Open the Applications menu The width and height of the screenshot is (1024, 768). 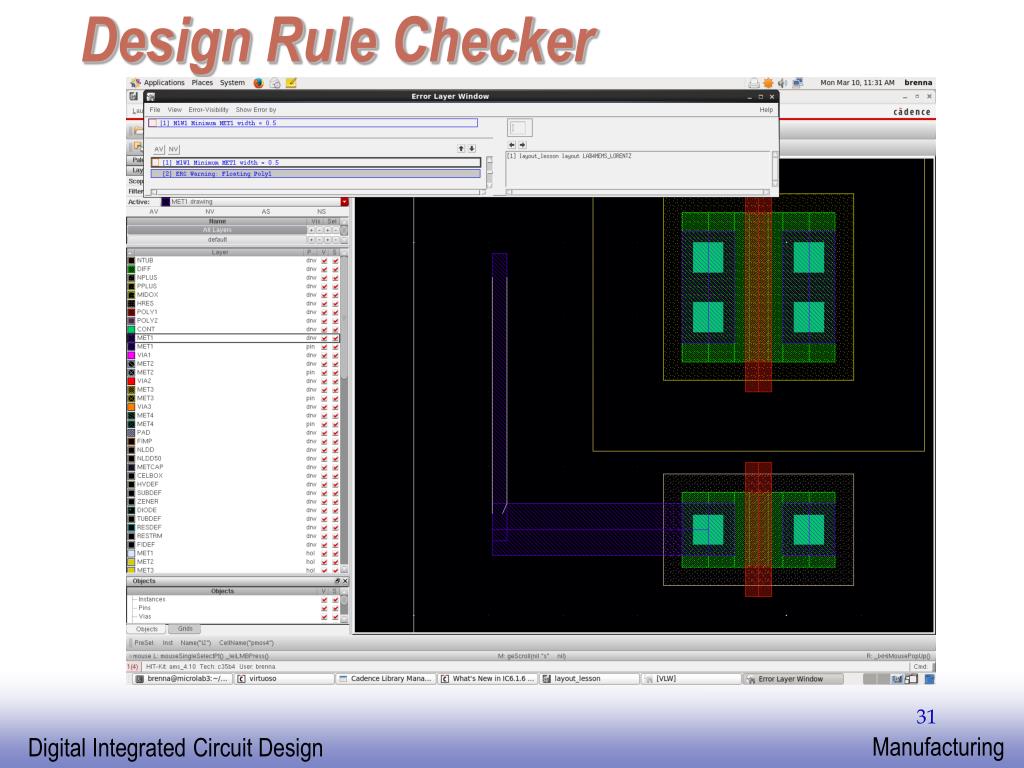(164, 83)
